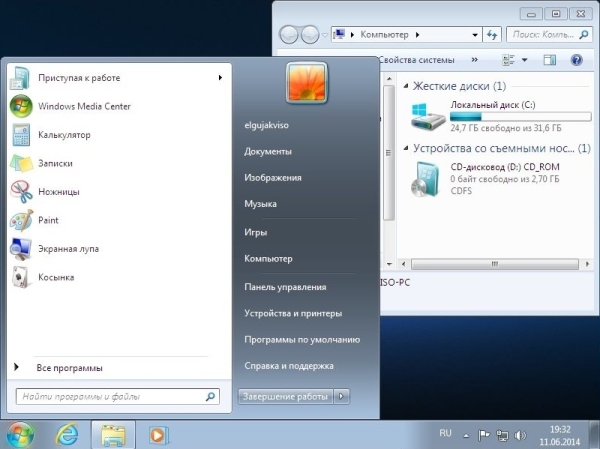The height and width of the screenshot is (449, 600).
Task: Expand the Приступая к работе submenu arrow
Action: (220, 77)
